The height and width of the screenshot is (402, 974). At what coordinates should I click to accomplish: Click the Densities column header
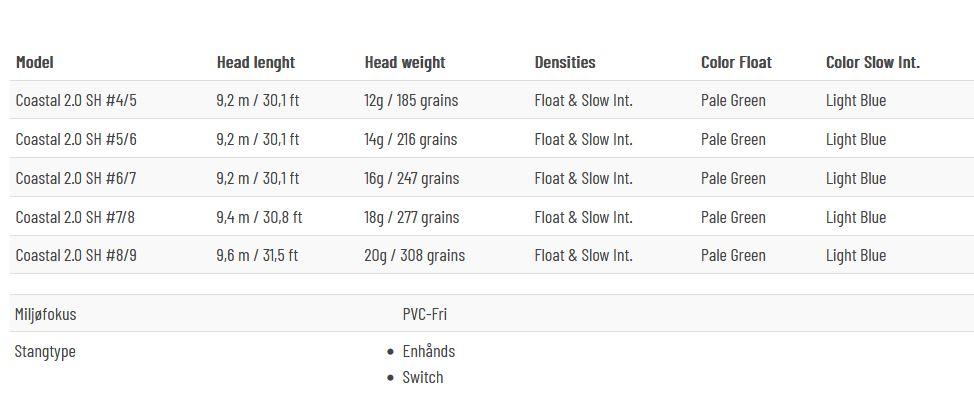tap(565, 62)
